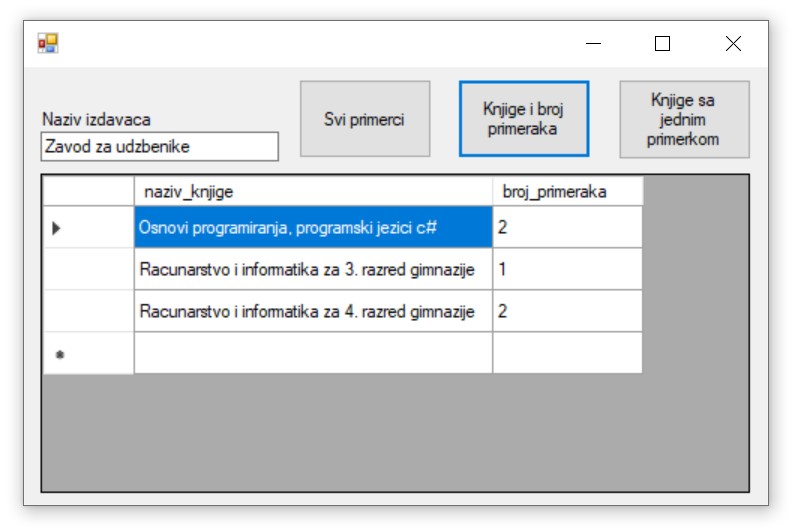Viewport: 793px width, 531px height.
Task: Maximize the application window
Action: pos(662,43)
